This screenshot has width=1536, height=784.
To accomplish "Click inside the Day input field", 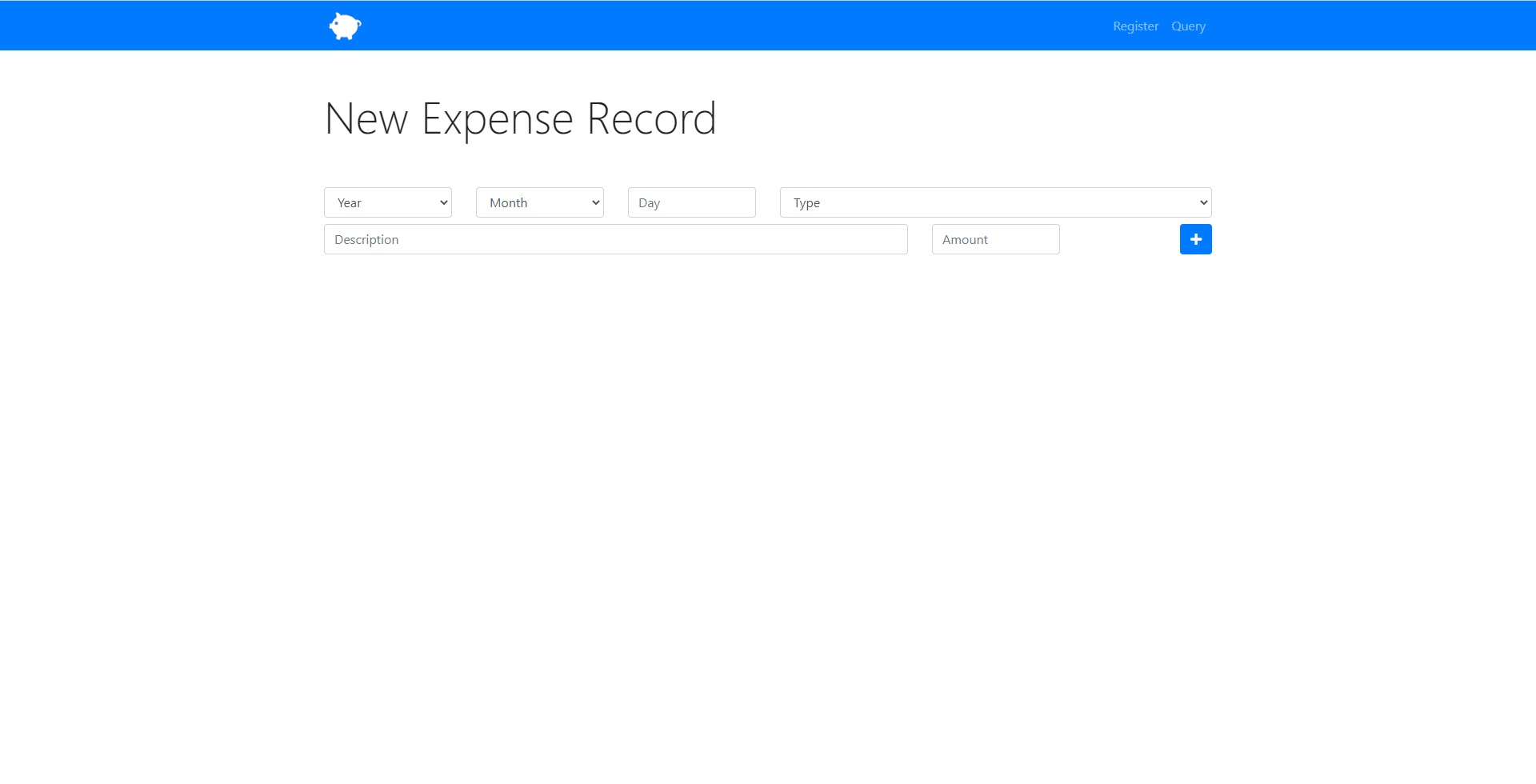I will coord(691,202).
